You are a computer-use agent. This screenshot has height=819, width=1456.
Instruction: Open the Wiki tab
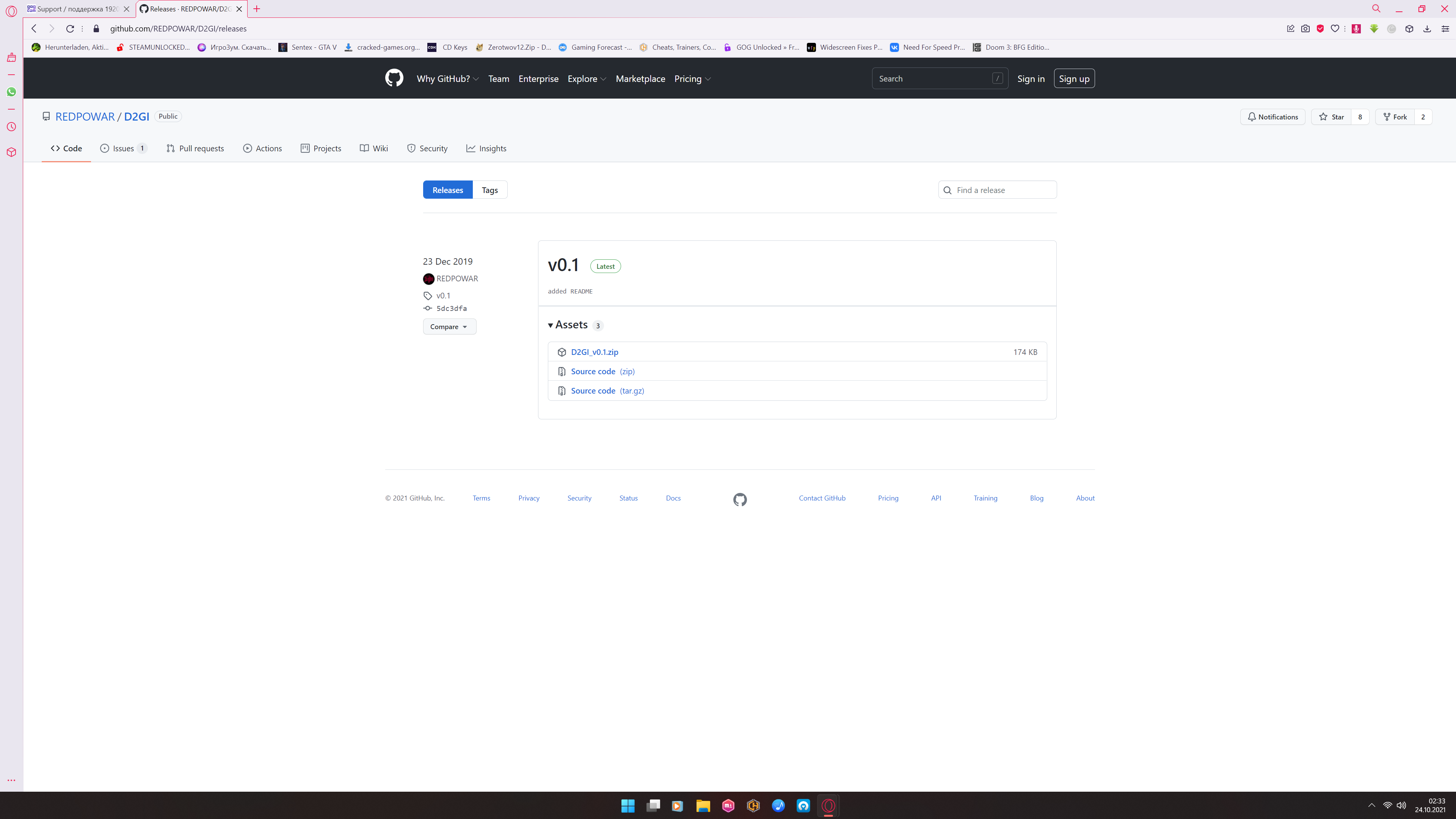point(373,148)
